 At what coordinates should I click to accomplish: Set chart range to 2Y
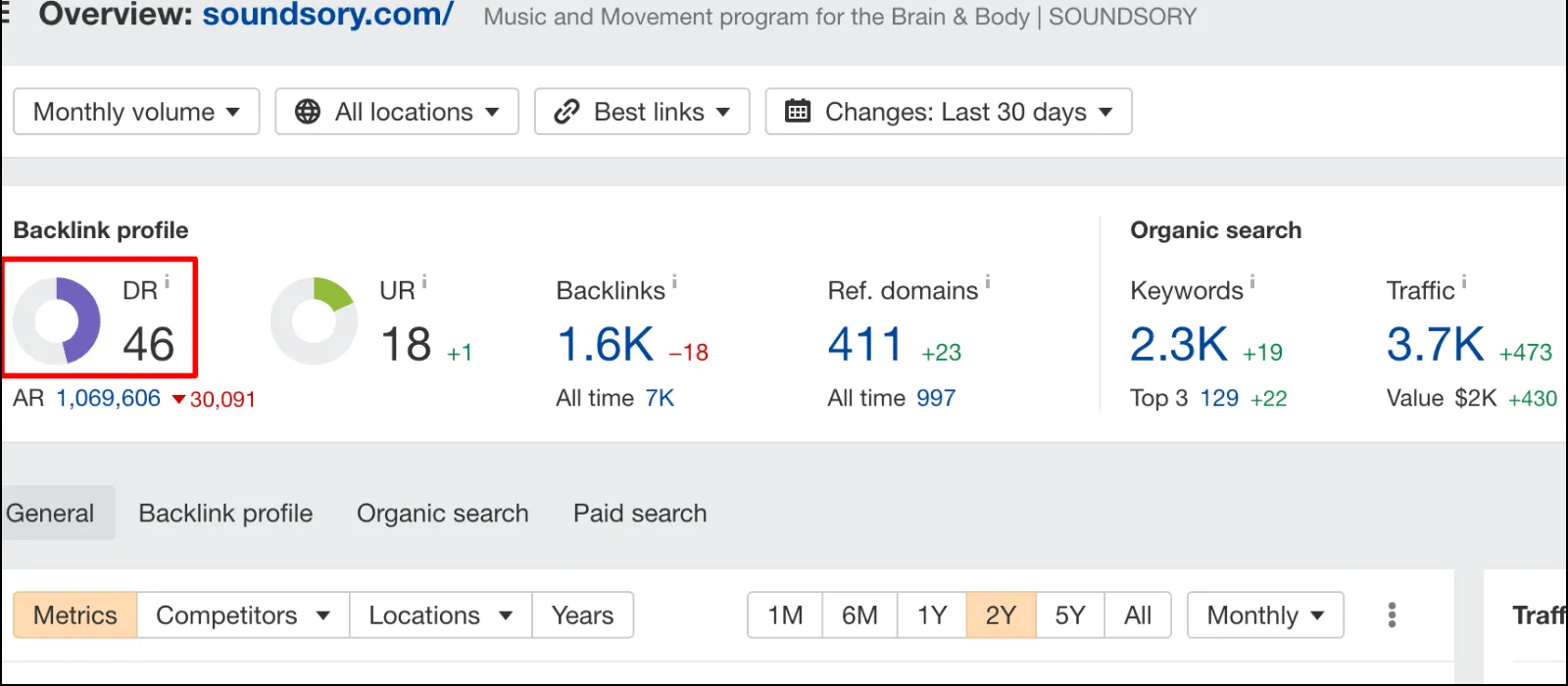1001,615
